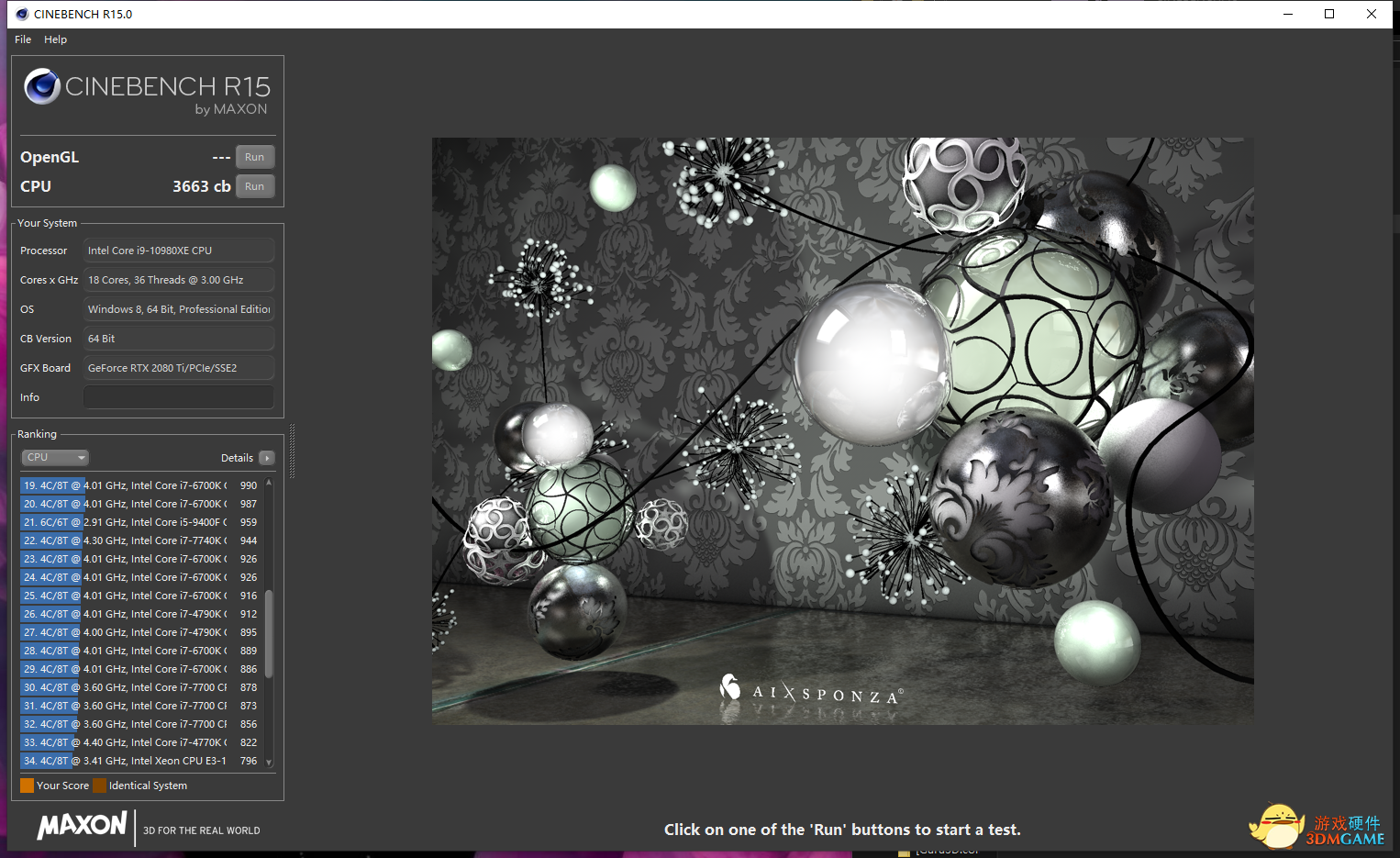This screenshot has height=858, width=1400.
Task: Open the CPU ranking type dropdown
Action: (x=55, y=457)
